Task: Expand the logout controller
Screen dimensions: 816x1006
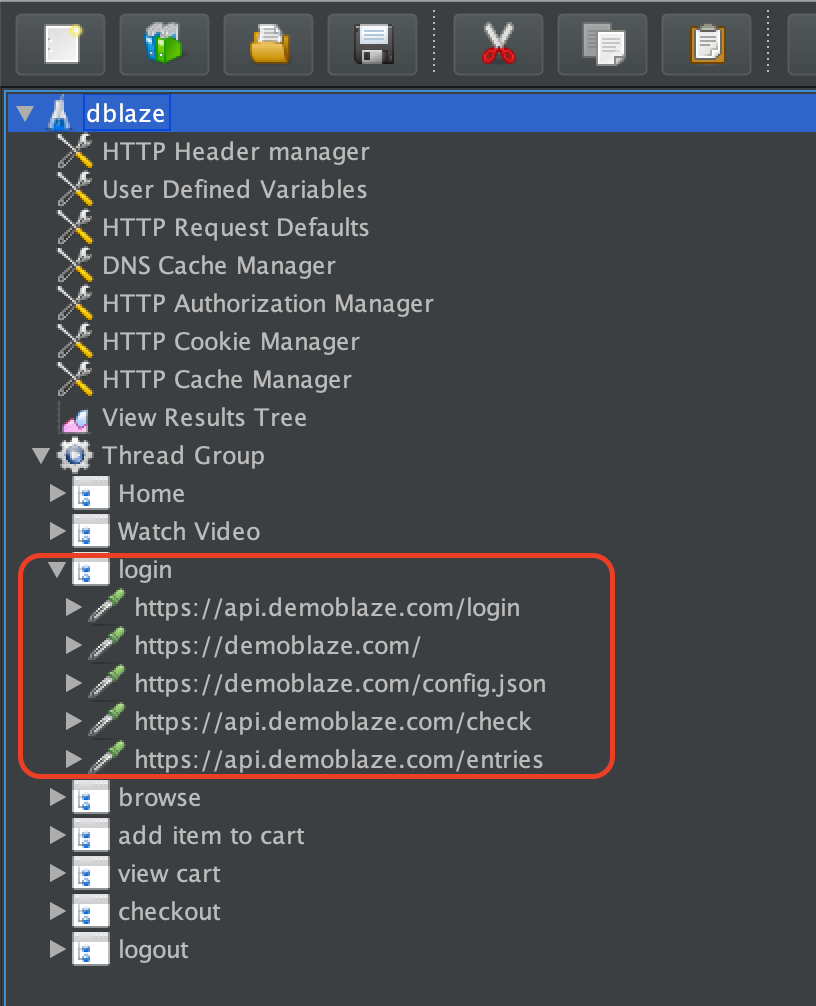Action: pyautogui.click(x=58, y=949)
